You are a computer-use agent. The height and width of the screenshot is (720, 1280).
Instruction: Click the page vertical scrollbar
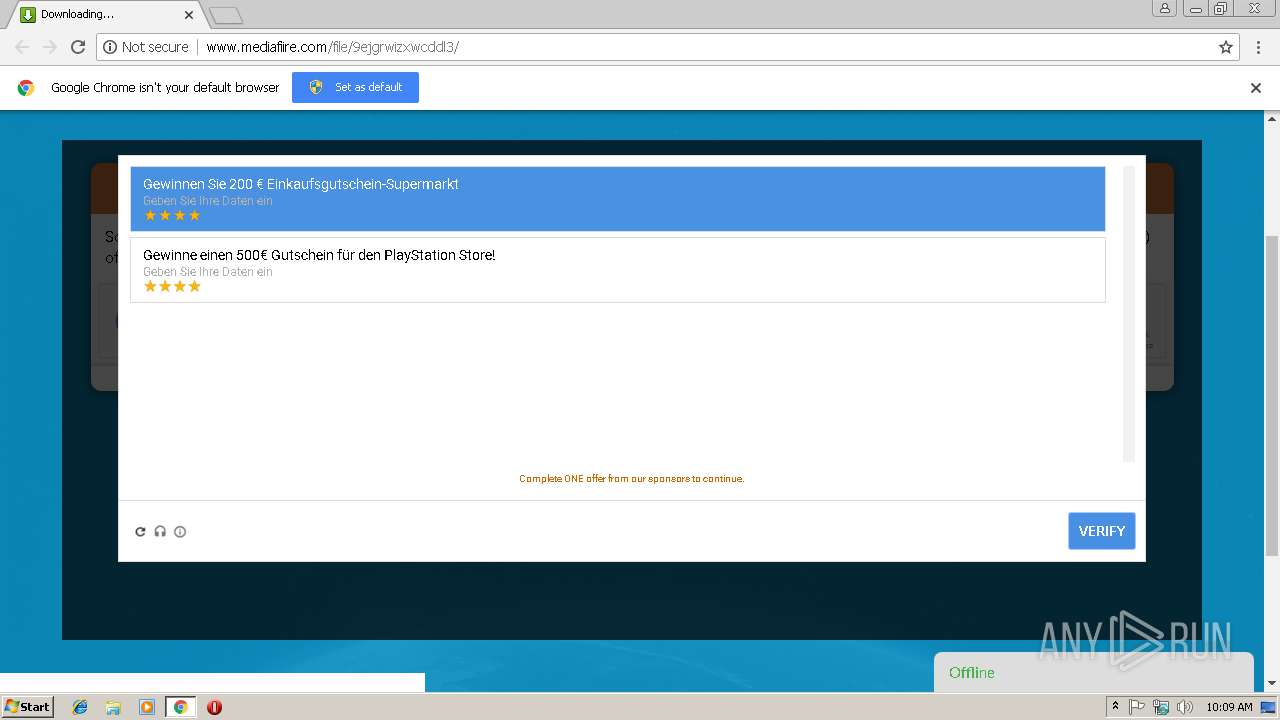point(1272,396)
